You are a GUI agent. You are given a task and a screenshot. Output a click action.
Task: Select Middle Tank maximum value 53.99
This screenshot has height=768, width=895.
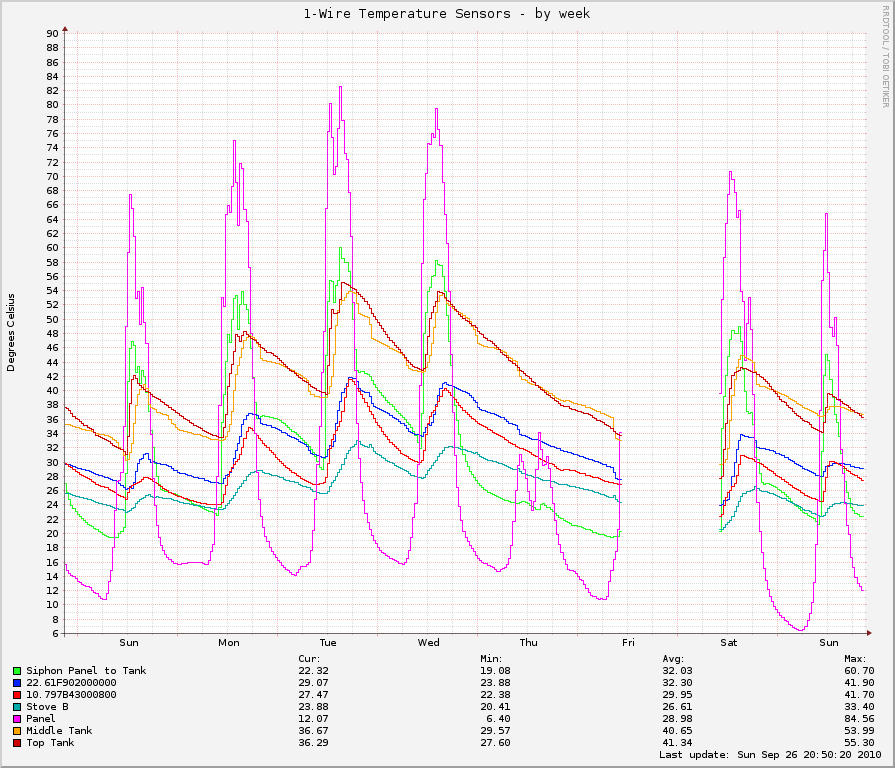tap(860, 731)
